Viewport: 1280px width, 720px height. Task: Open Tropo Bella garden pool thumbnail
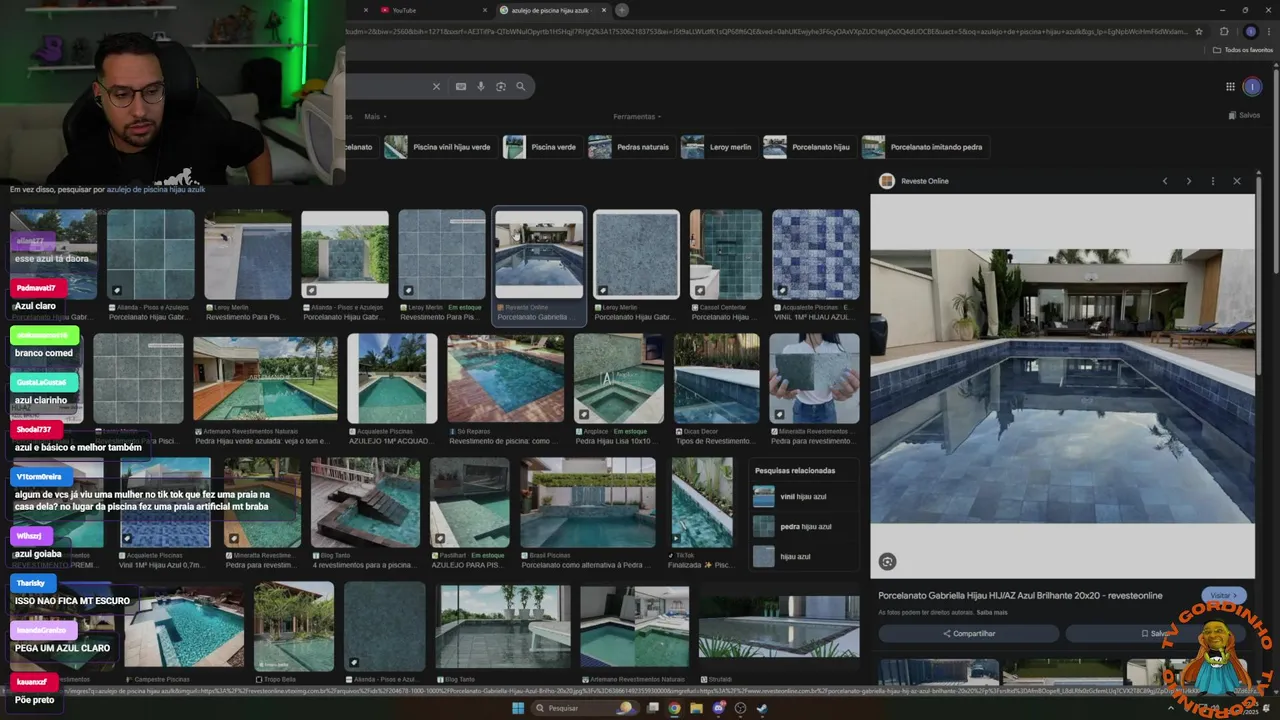(x=293, y=627)
